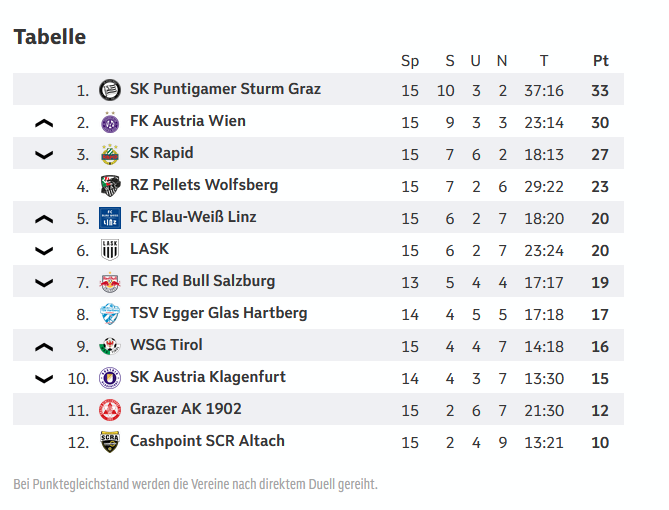Click the SK Austria Klagenfurt purple crest
The height and width of the screenshot is (510, 669).
[110, 378]
